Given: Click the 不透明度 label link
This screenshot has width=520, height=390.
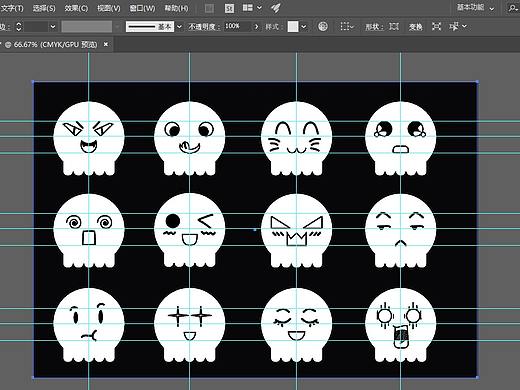Looking at the screenshot, I should click(x=204, y=27).
